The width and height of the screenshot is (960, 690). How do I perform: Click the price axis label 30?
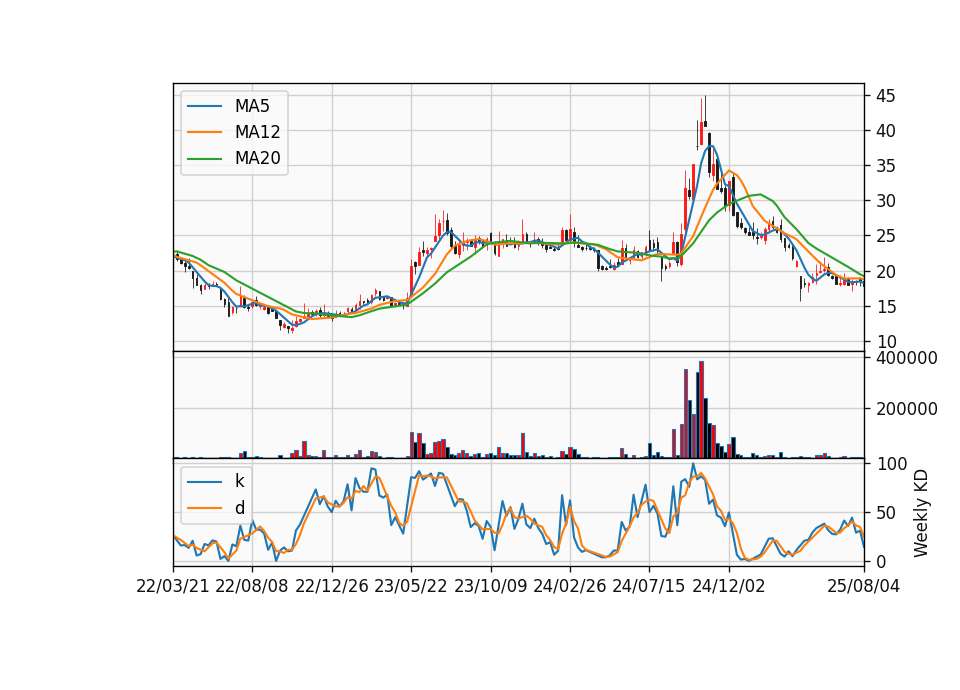(885, 201)
